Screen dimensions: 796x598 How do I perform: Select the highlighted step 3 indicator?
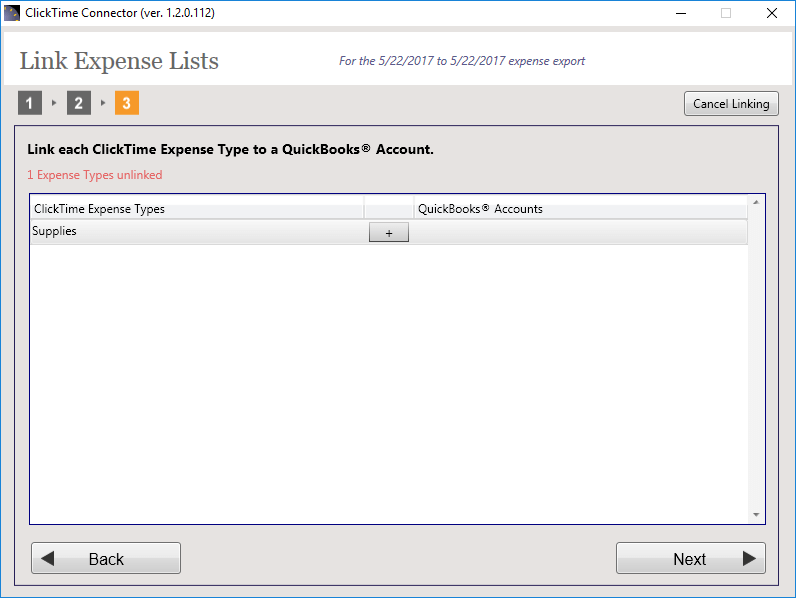coord(127,103)
